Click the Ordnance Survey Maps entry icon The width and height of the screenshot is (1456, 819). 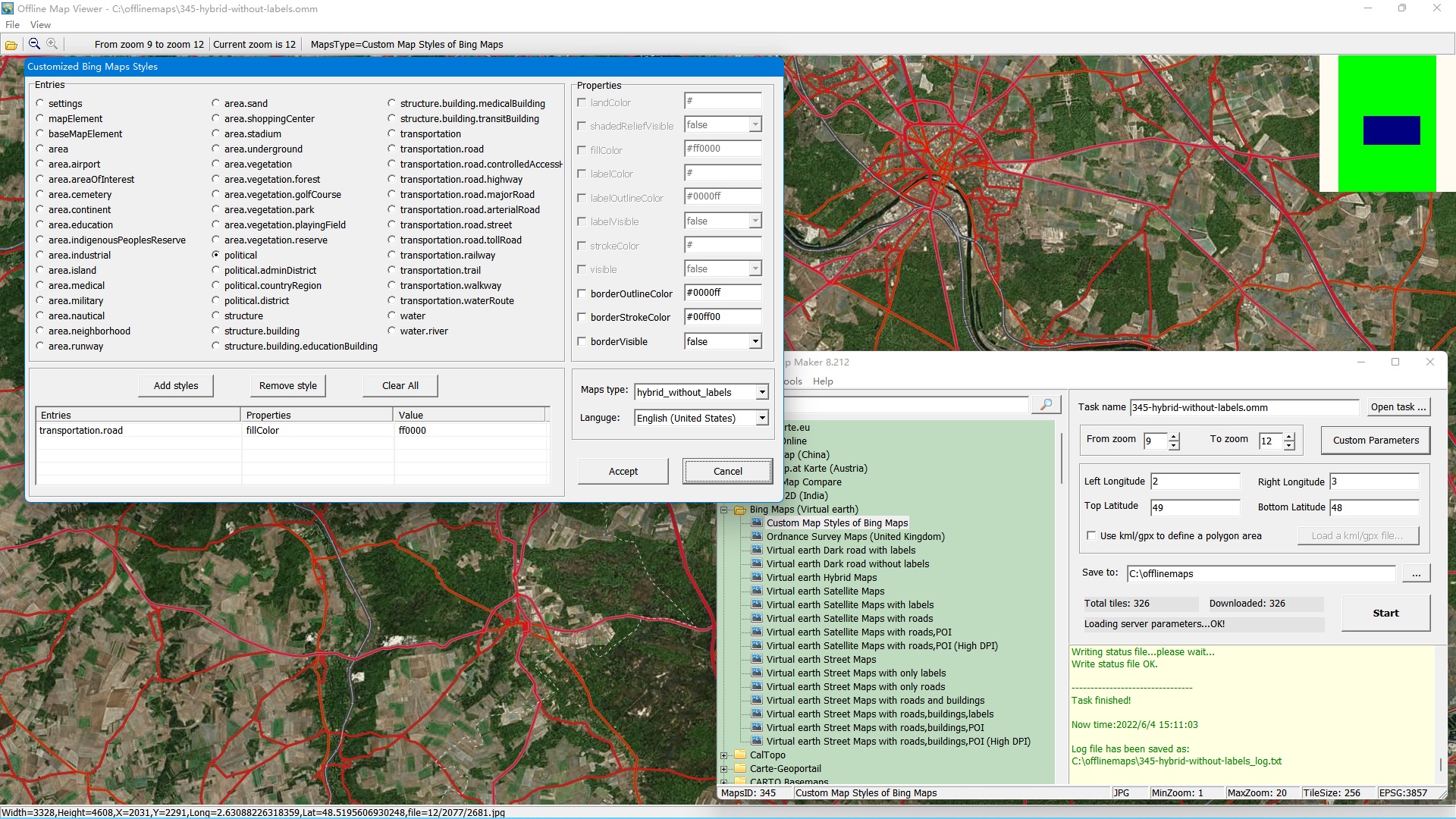756,536
